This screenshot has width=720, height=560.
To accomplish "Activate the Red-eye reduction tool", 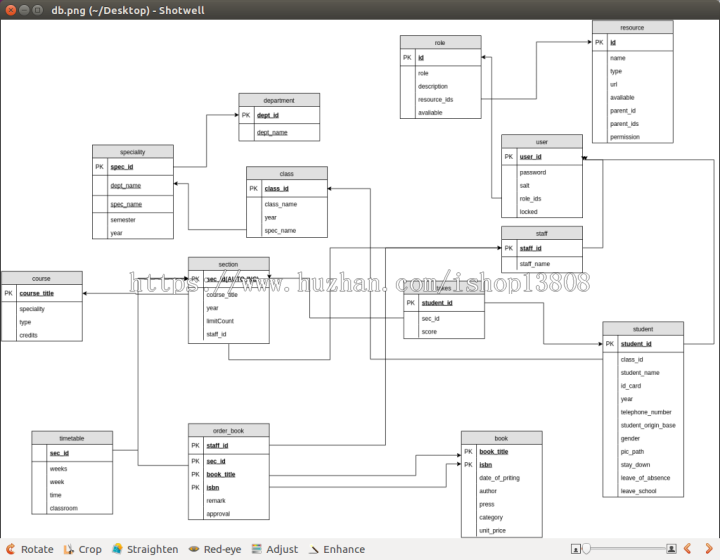I will [217, 549].
